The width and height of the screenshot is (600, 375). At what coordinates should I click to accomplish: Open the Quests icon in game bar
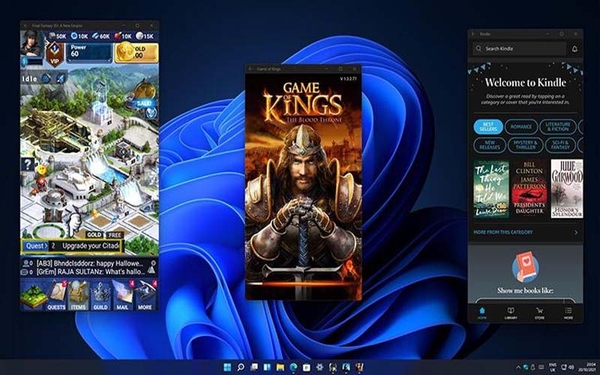point(56,295)
